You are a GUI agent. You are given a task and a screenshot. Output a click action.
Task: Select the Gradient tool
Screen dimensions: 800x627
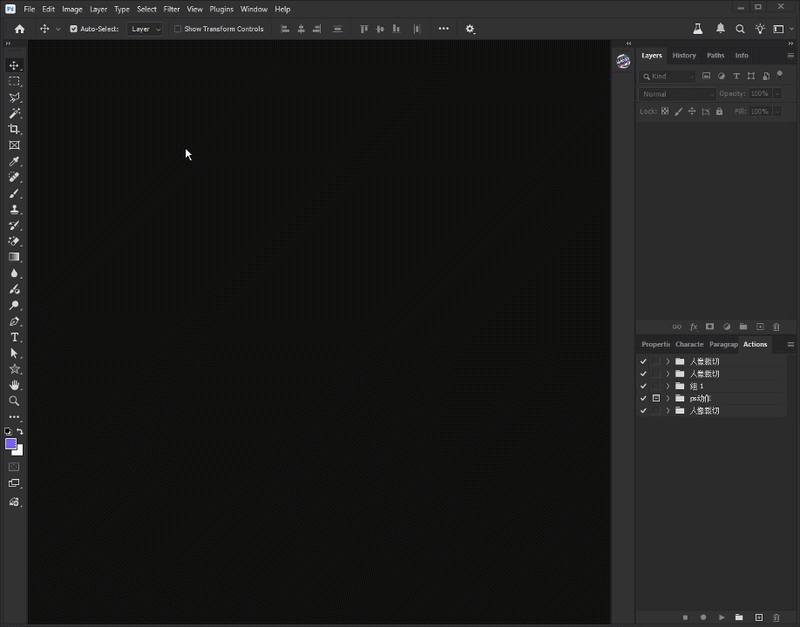pyautogui.click(x=14, y=257)
